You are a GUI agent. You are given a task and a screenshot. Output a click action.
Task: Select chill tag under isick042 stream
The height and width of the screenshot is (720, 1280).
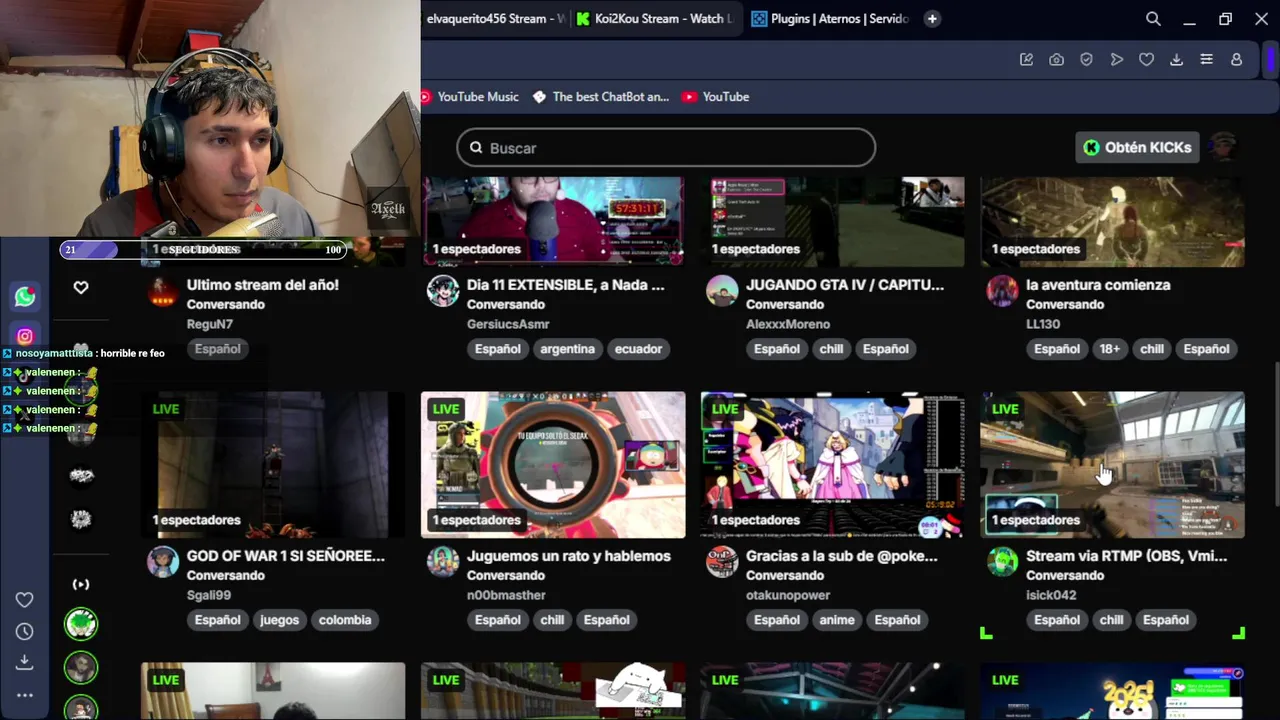(x=1111, y=620)
